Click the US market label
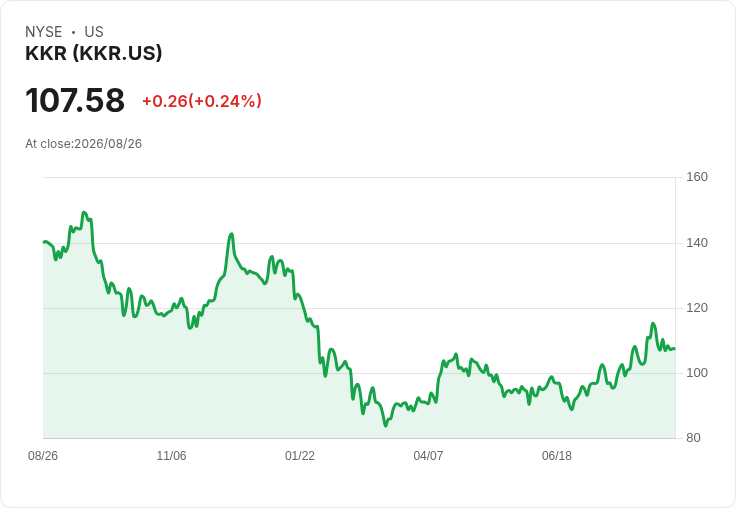Screen dimensions: 736x508 (x=94, y=32)
